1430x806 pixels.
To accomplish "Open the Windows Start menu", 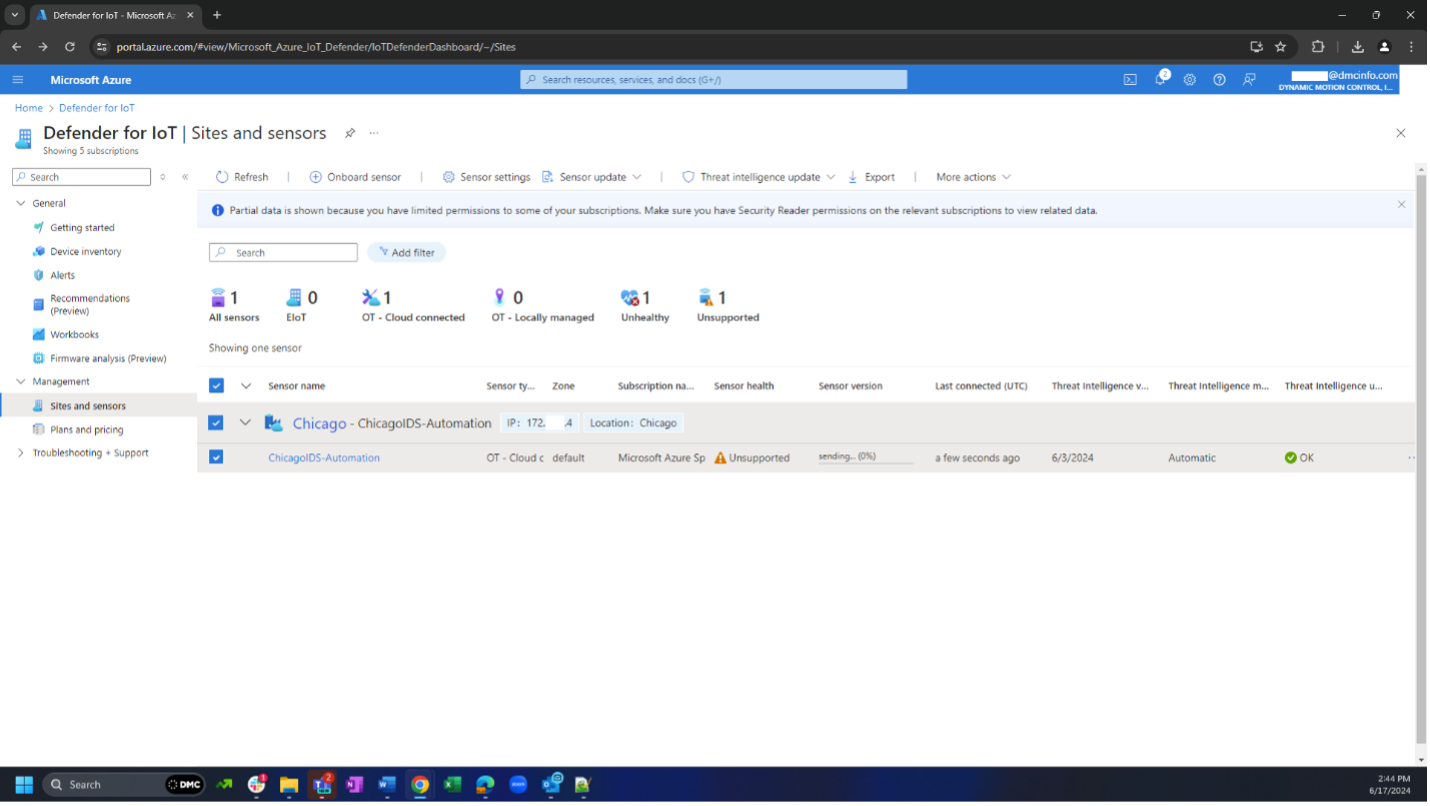I will click(24, 785).
